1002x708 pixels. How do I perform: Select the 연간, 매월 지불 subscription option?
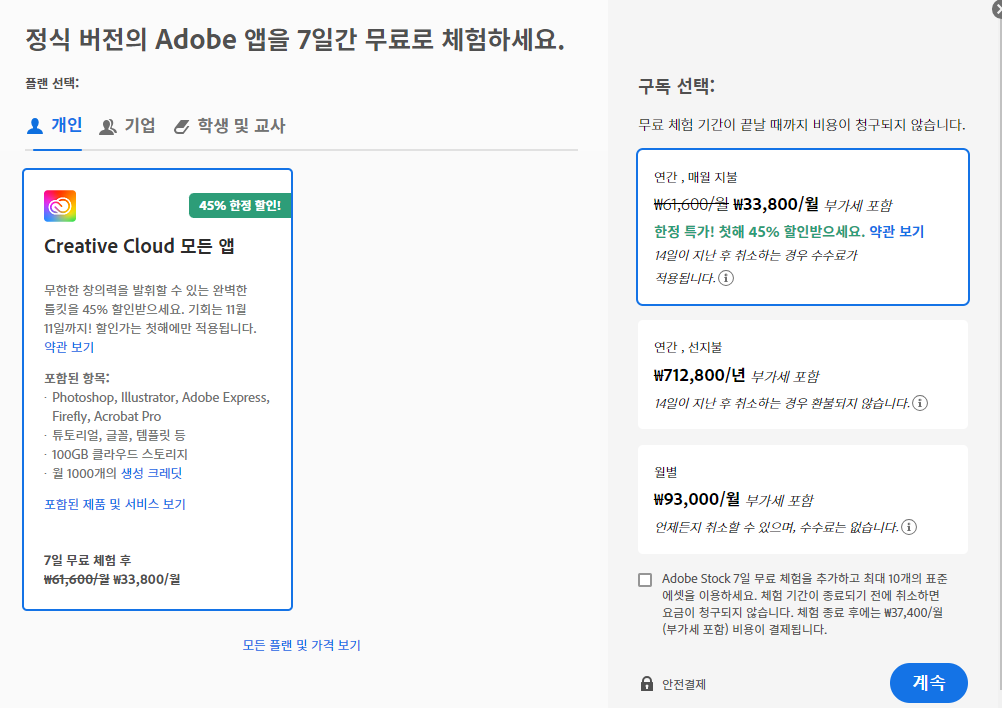(x=803, y=227)
